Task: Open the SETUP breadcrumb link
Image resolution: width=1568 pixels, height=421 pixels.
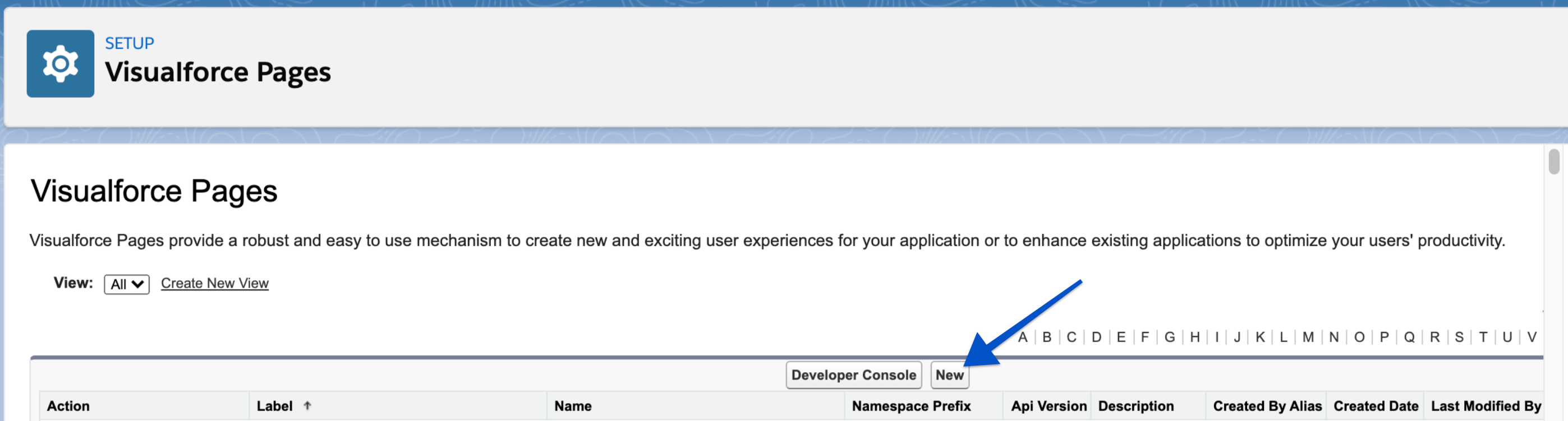Action: (130, 43)
